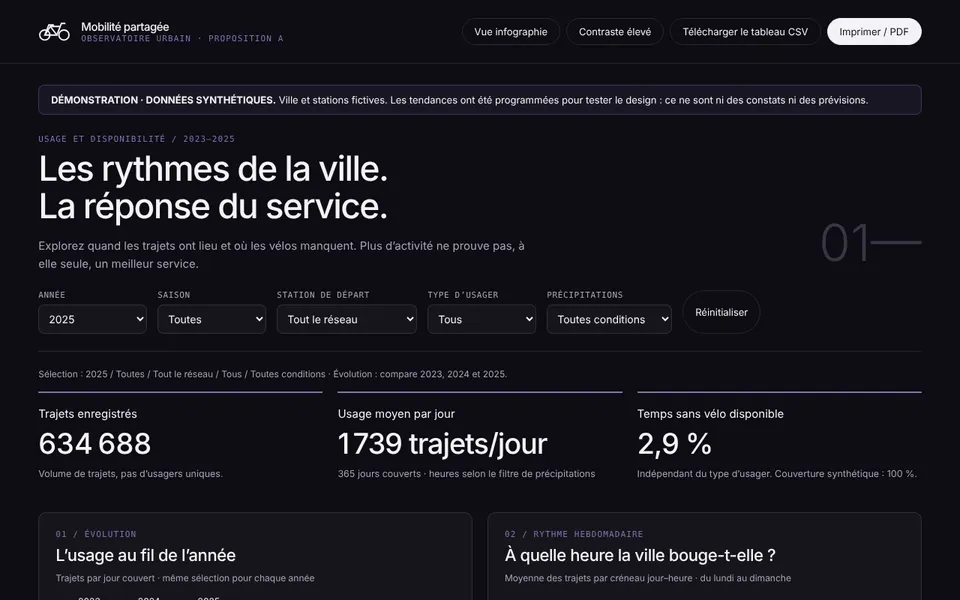960x600 pixels.
Task: Download the table via Télécharger le tableau CSV
Action: (745, 32)
